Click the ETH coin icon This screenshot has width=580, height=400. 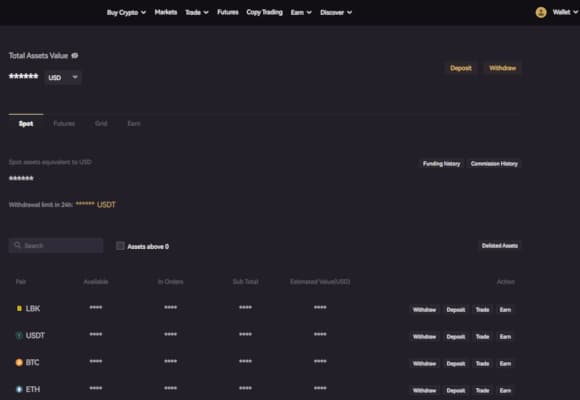19,389
